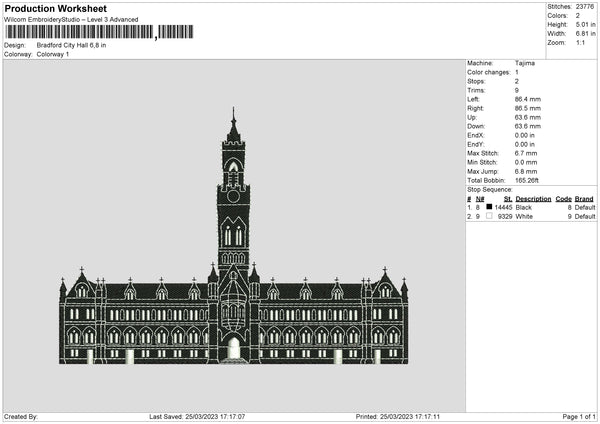This screenshot has width=600, height=424.
Task: Click the Trims value 9
Action: tap(517, 90)
